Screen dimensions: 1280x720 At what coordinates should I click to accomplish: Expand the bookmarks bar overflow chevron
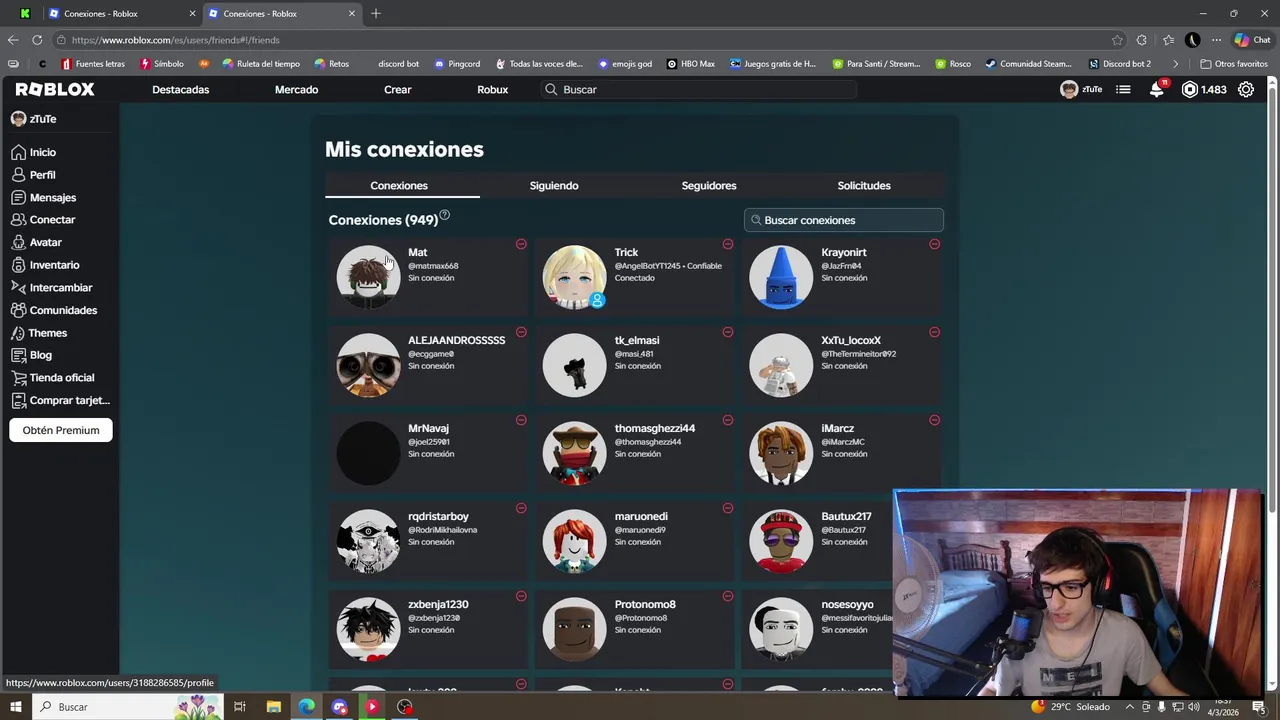pyautogui.click(x=1176, y=64)
